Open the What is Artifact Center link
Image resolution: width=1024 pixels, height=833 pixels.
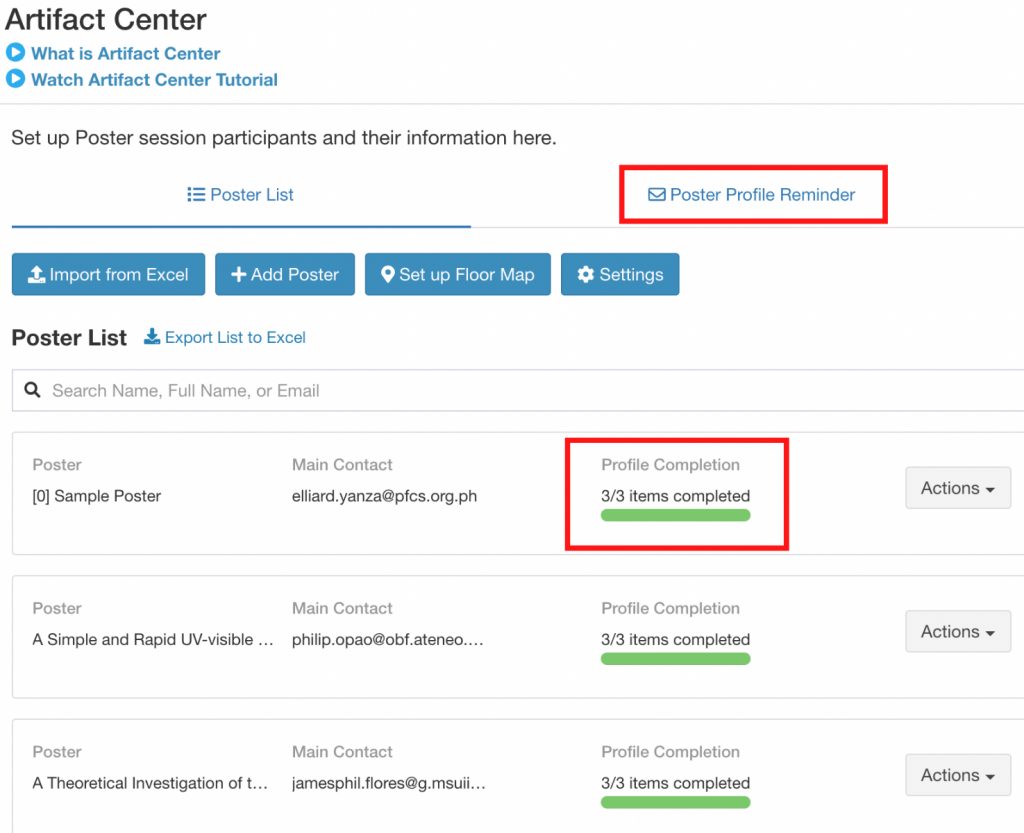pyautogui.click(x=125, y=53)
